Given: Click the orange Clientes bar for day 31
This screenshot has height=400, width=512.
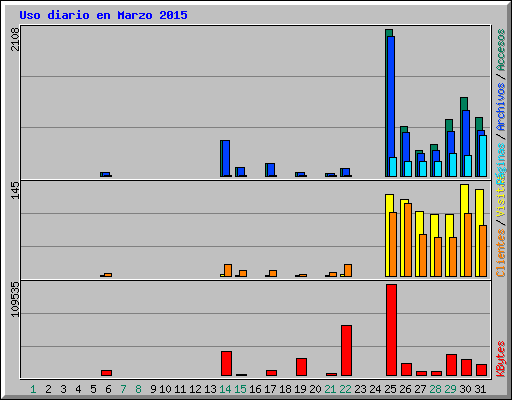Looking at the screenshot, I should coord(483,251).
